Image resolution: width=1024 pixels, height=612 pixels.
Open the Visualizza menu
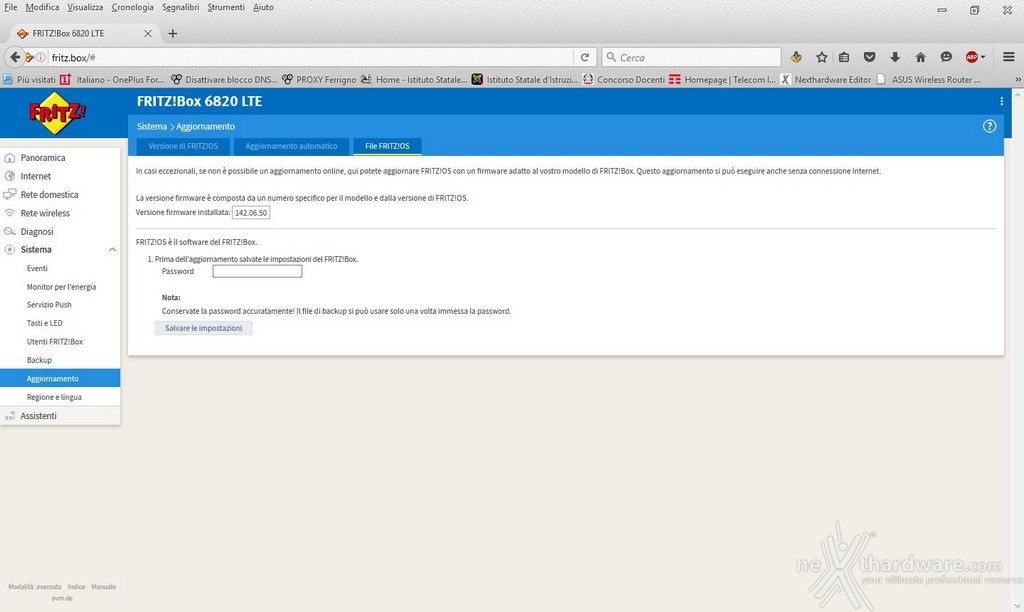85,7
